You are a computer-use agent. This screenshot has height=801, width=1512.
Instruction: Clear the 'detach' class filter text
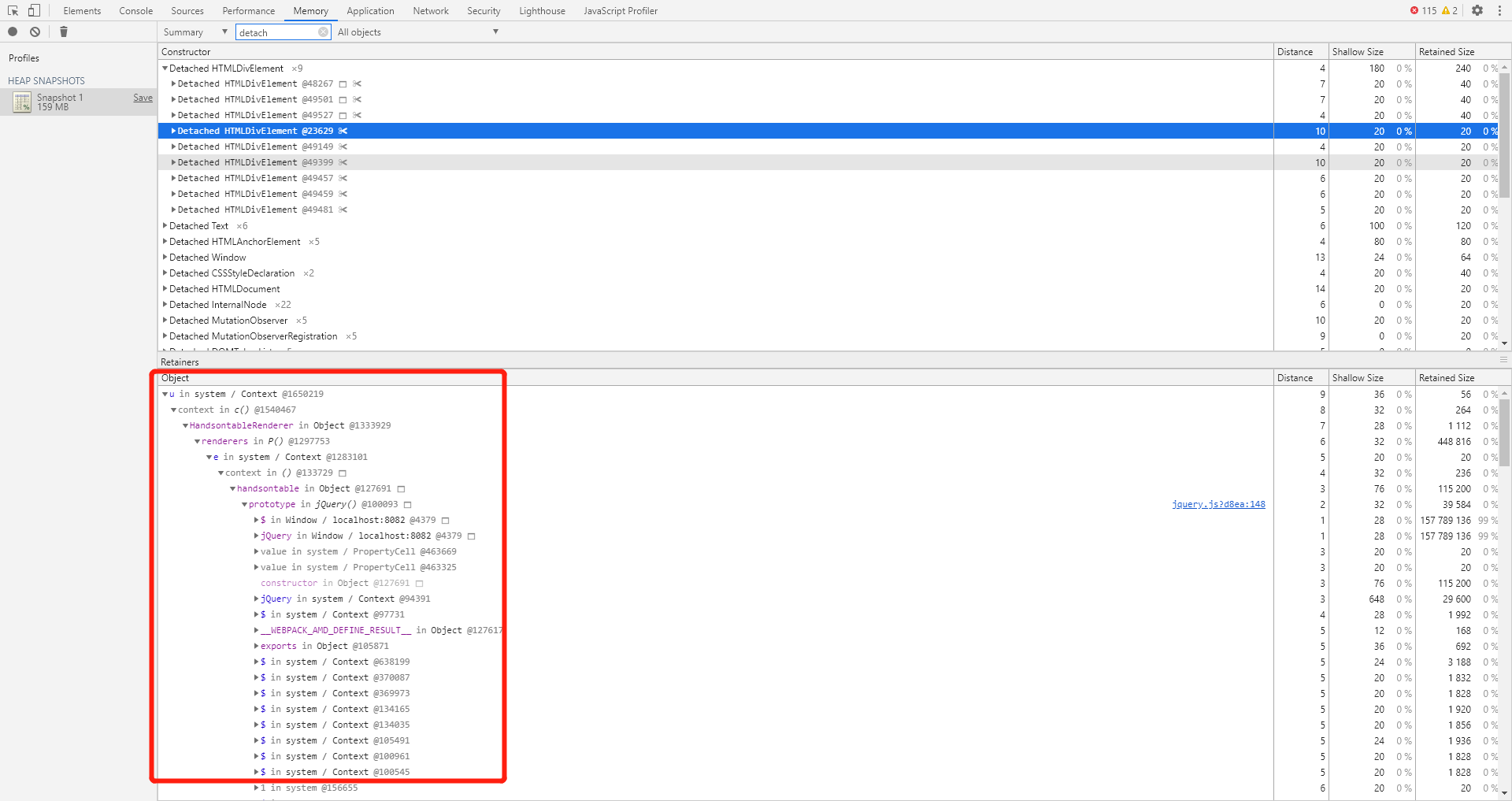coord(323,32)
